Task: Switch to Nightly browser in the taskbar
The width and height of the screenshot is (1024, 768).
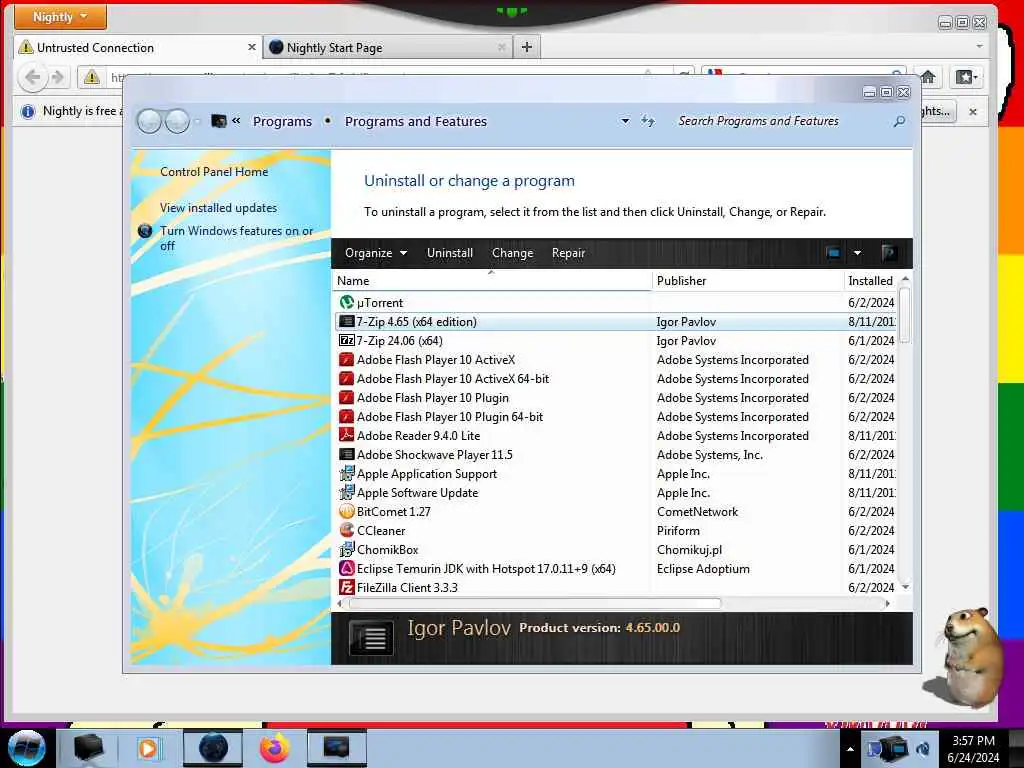Action: click(213, 748)
